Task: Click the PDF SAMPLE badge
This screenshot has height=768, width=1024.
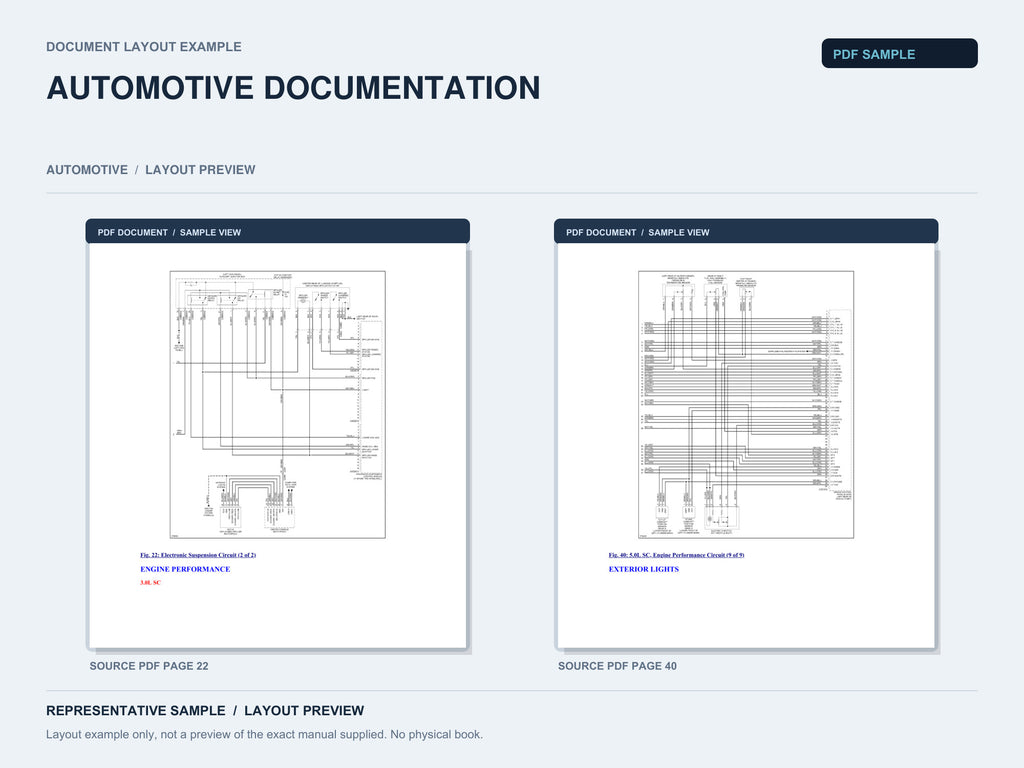Action: (x=899, y=54)
